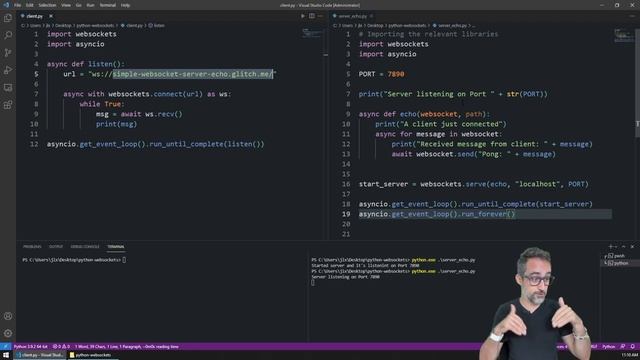The image size is (640, 360).
Task: Open the Edit menu
Action: 30,5
